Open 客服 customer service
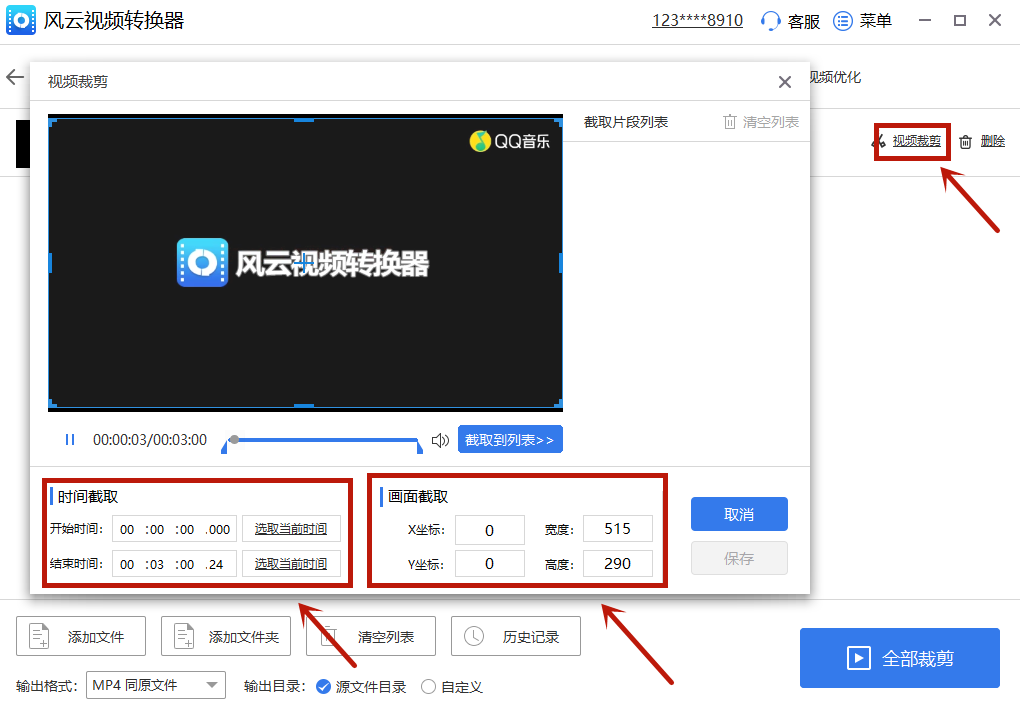 790,21
